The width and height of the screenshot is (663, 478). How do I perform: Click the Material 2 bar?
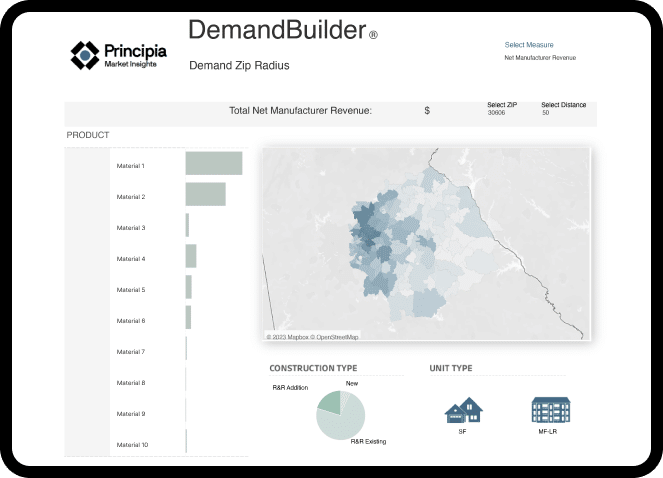pyautogui.click(x=205, y=194)
